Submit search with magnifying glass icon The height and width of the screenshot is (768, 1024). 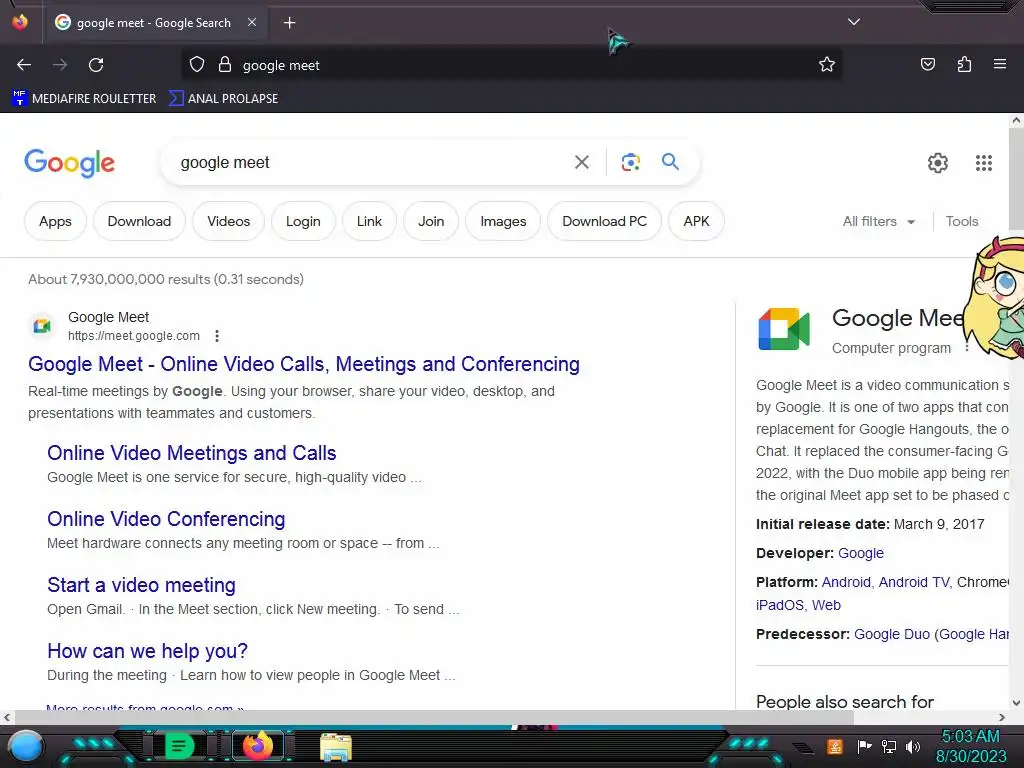pyautogui.click(x=670, y=161)
